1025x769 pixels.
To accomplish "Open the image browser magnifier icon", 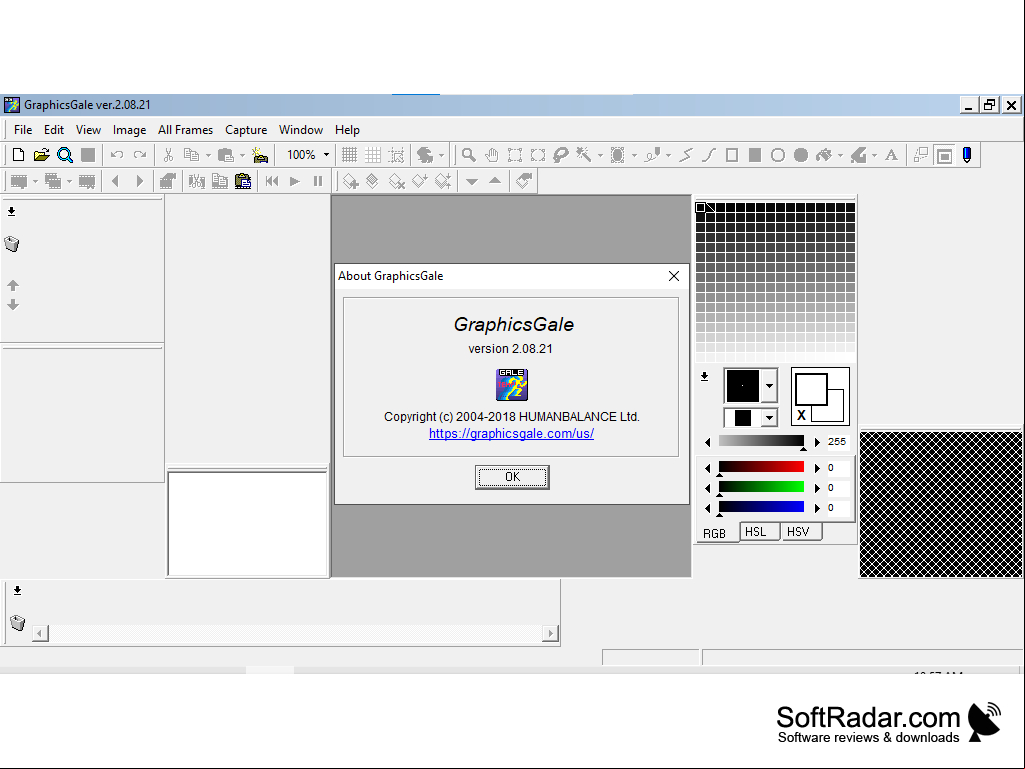I will click(x=65, y=155).
